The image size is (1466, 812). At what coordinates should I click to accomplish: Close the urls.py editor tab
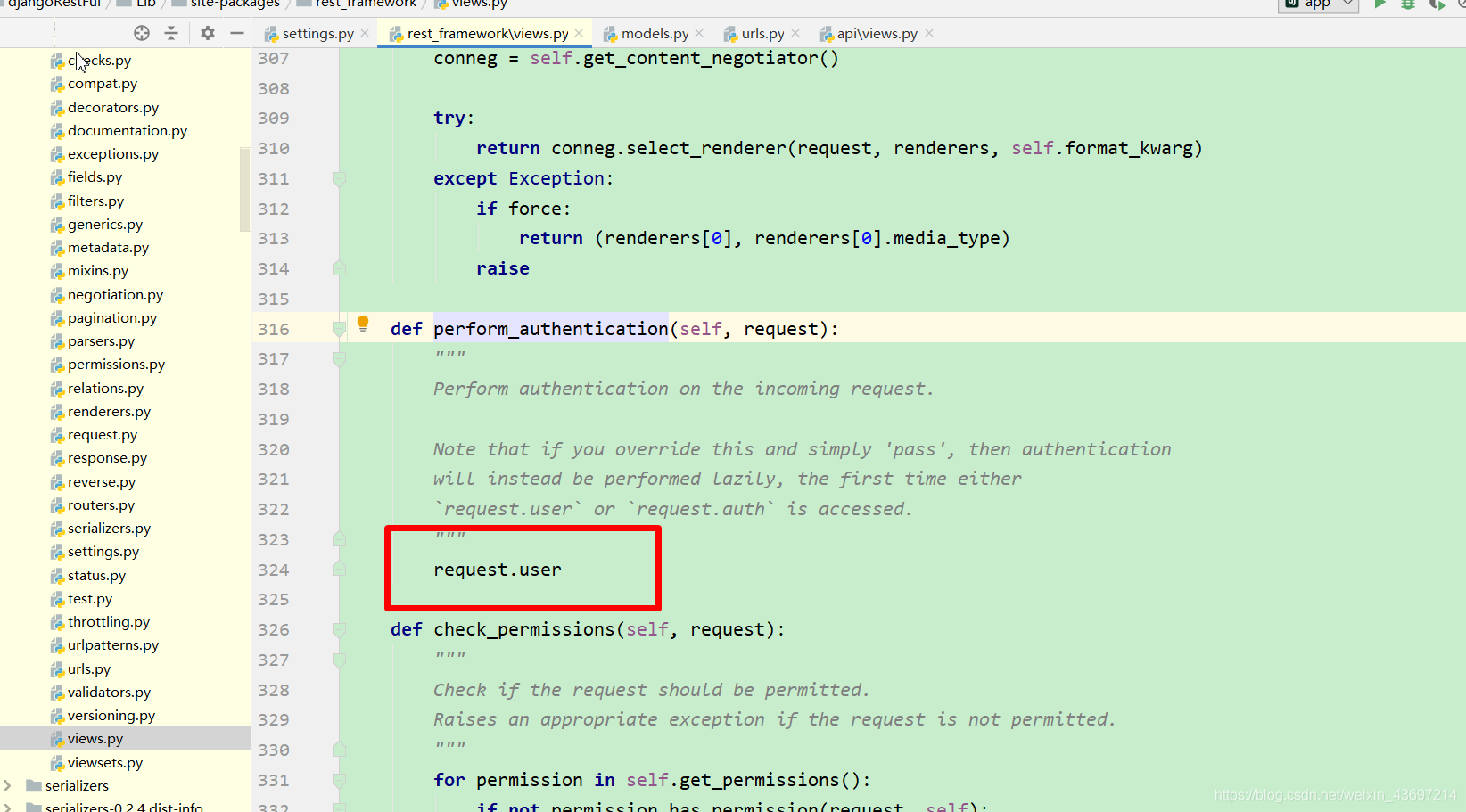pos(795,33)
